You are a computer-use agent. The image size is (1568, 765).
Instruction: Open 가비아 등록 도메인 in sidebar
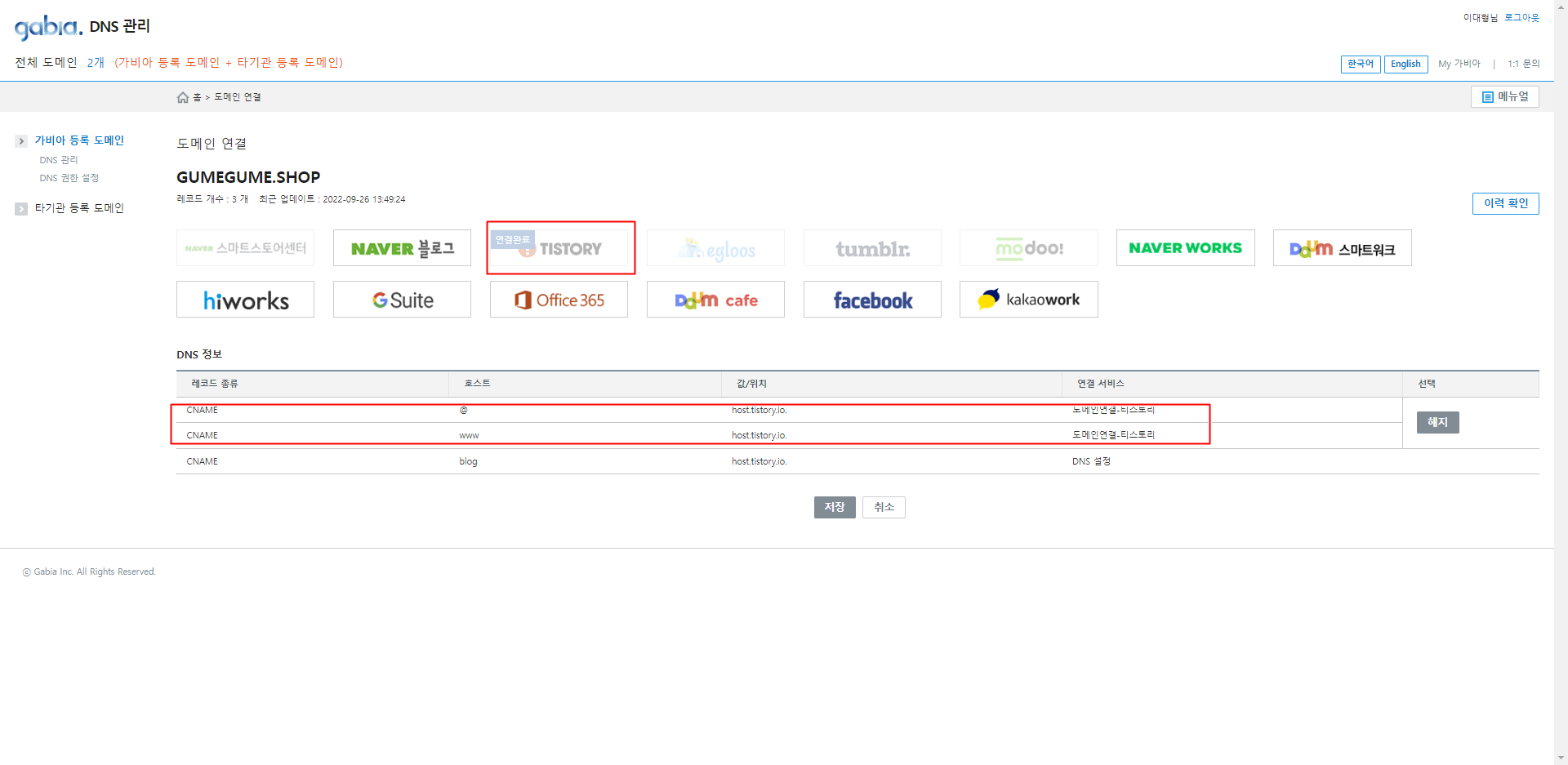tap(79, 140)
